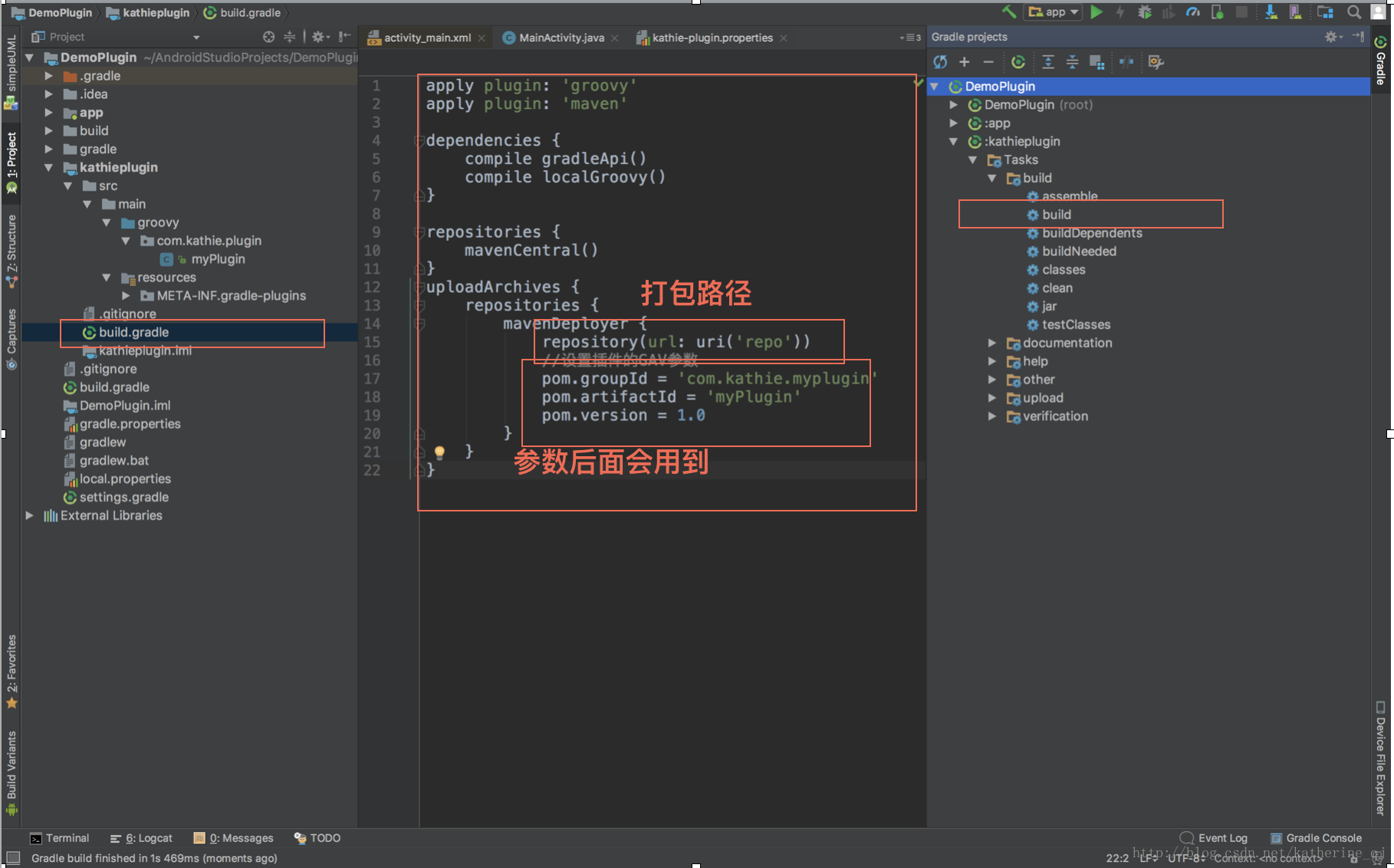Click the Stop square button

[x=1241, y=12]
